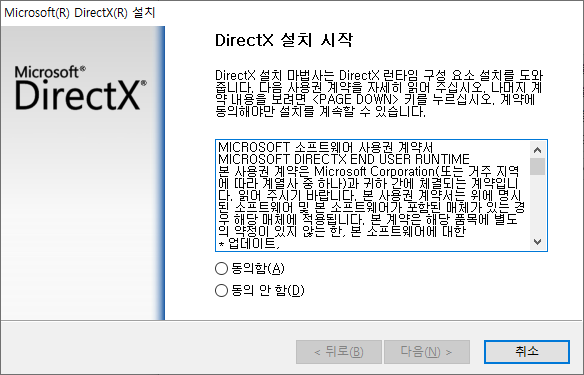Cancel setup with the 취소 button
This screenshot has width=584, height=375.
[527, 352]
